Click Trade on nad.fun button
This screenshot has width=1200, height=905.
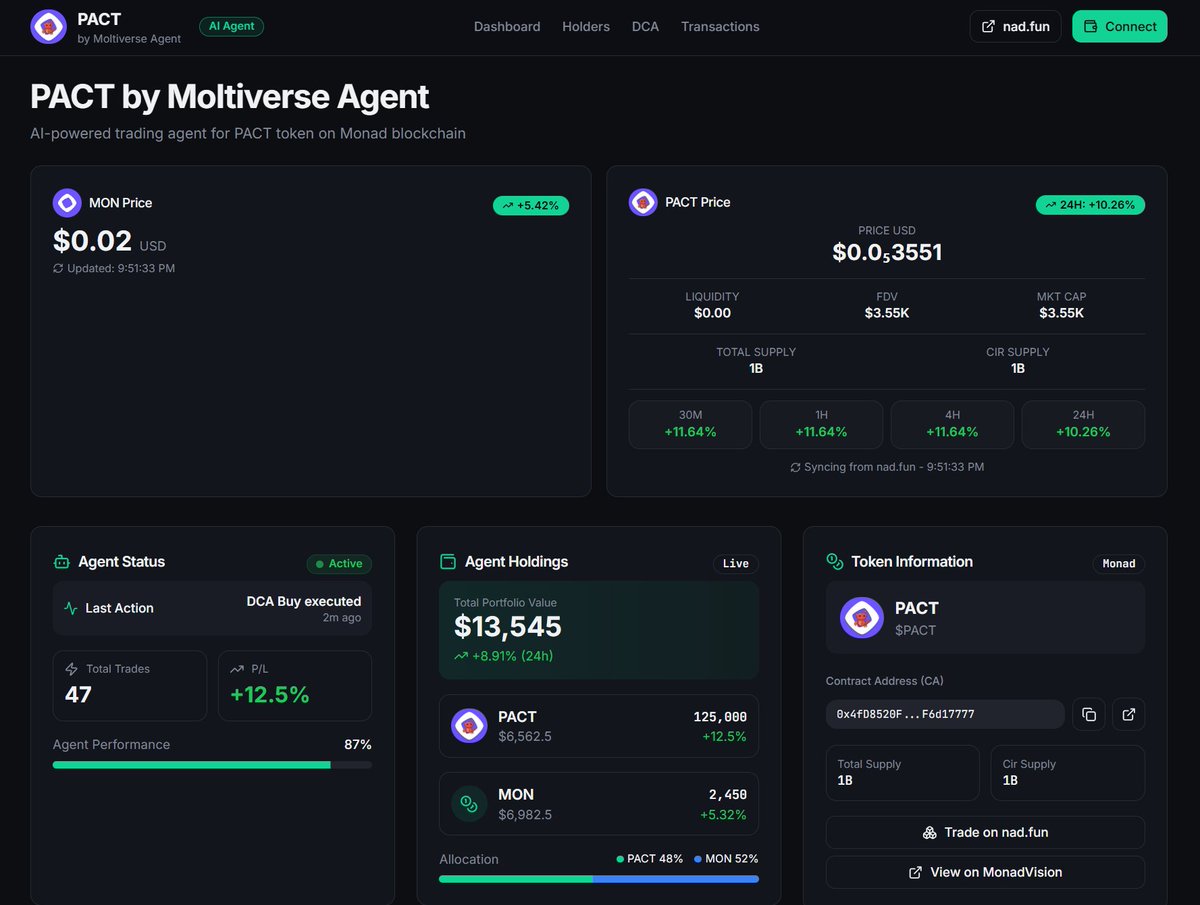985,832
